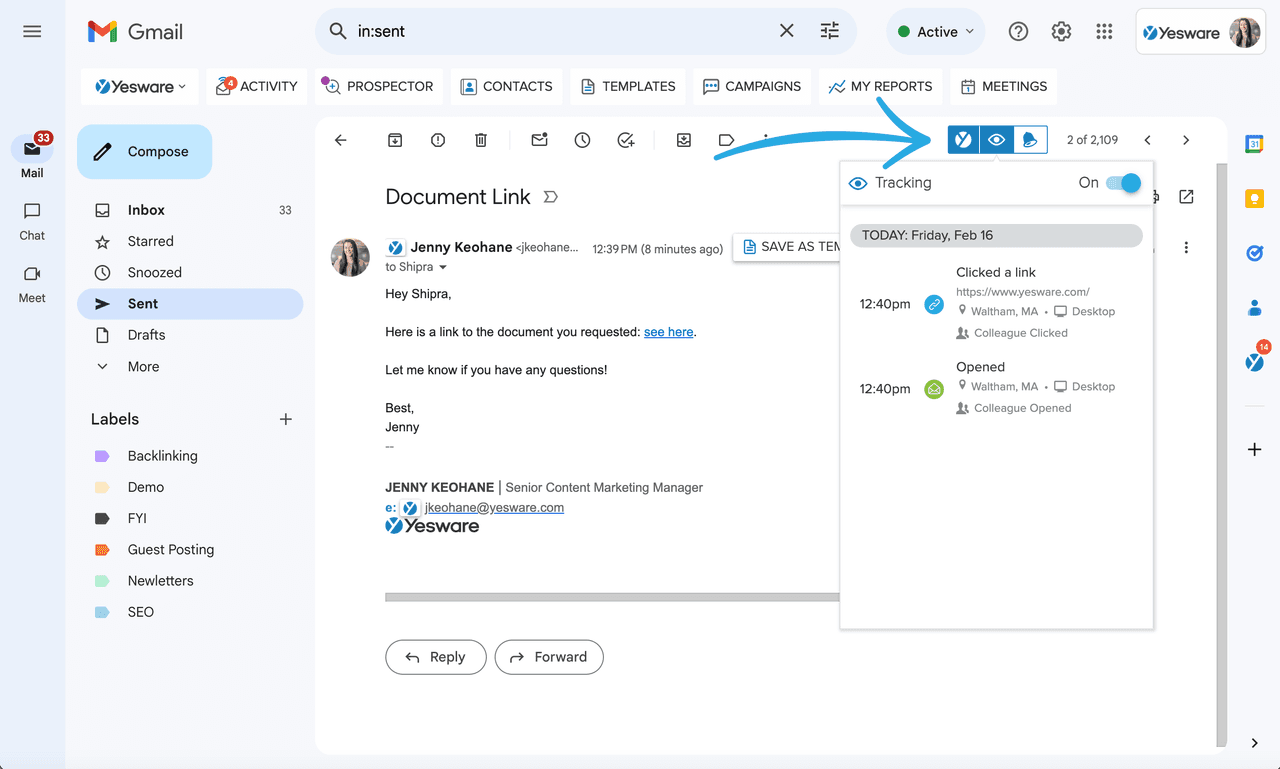Click the SAVE AS TEMPLATE button
Image resolution: width=1280 pixels, height=769 pixels.
pos(787,247)
